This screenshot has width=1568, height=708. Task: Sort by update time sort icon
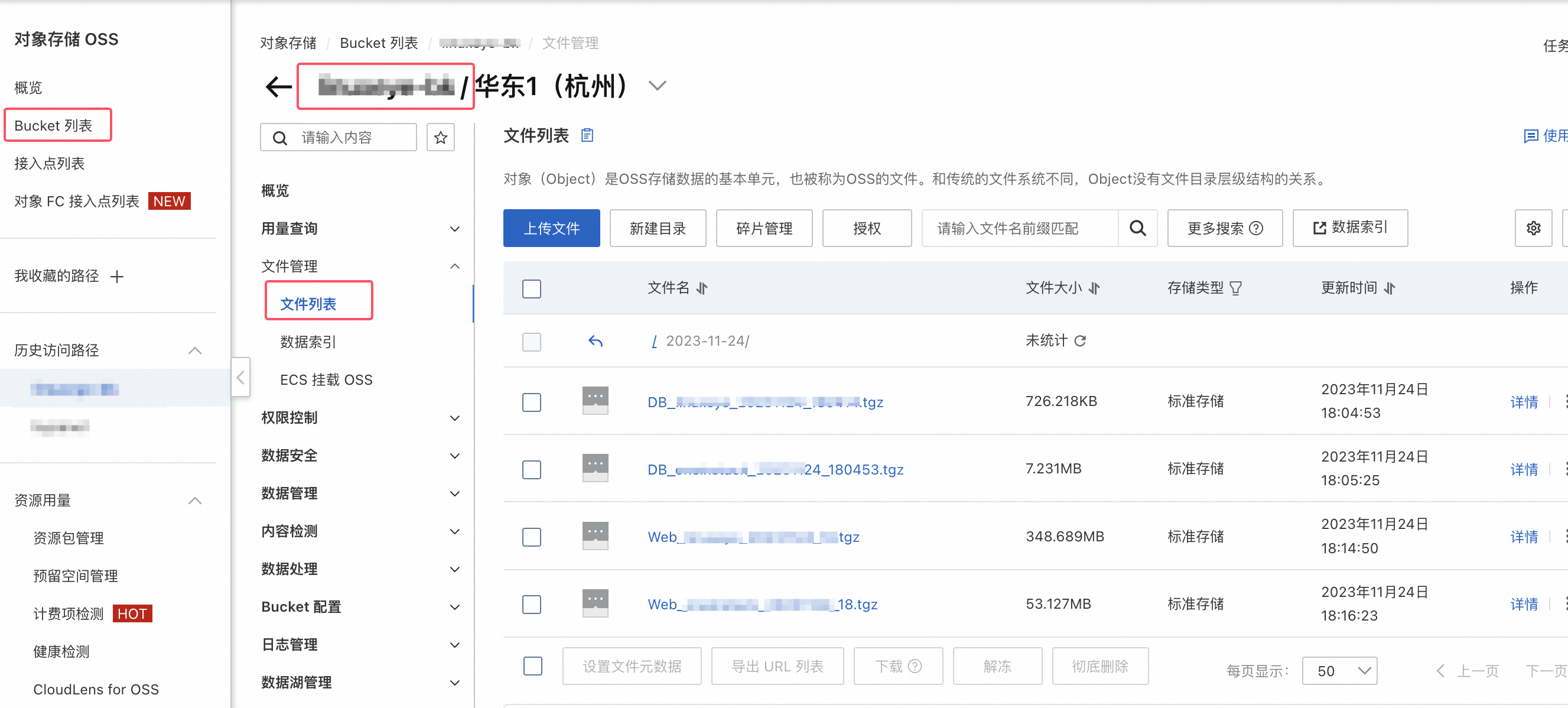1389,288
